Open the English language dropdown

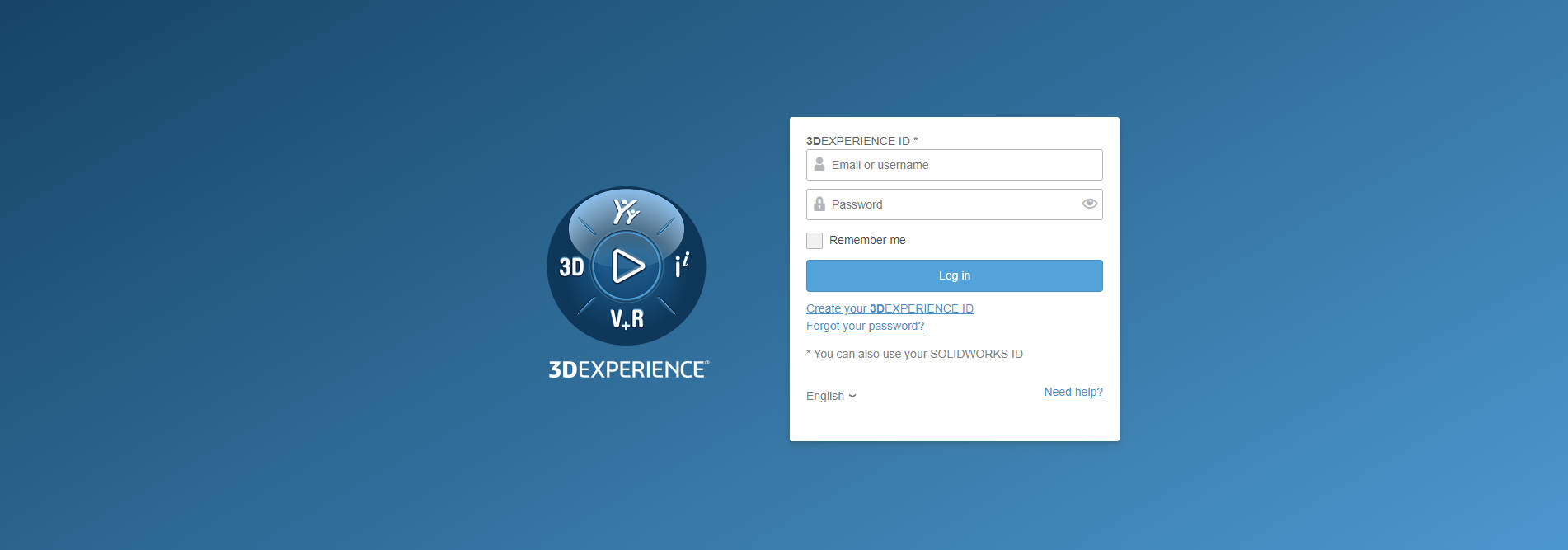(831, 396)
